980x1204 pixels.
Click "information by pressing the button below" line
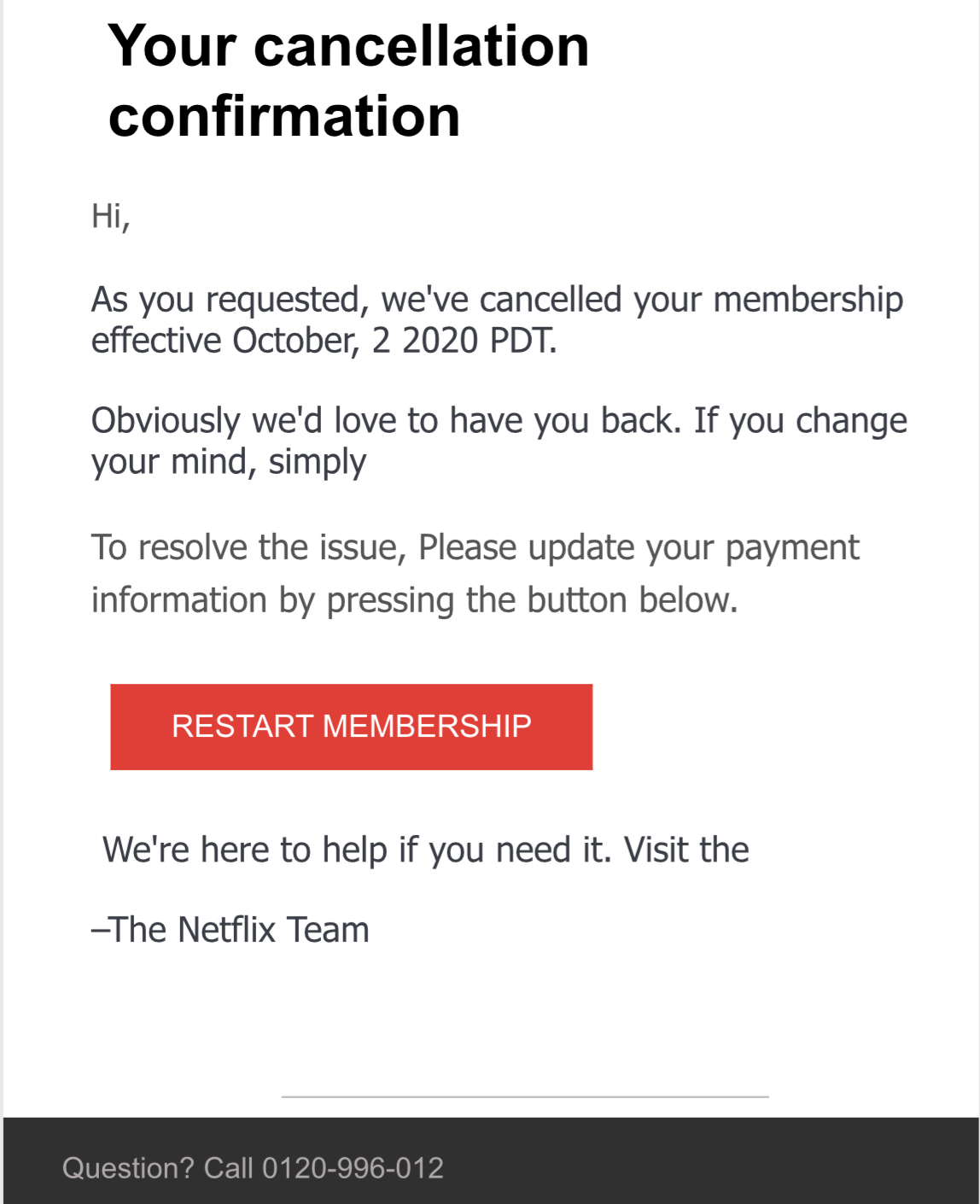click(x=414, y=600)
